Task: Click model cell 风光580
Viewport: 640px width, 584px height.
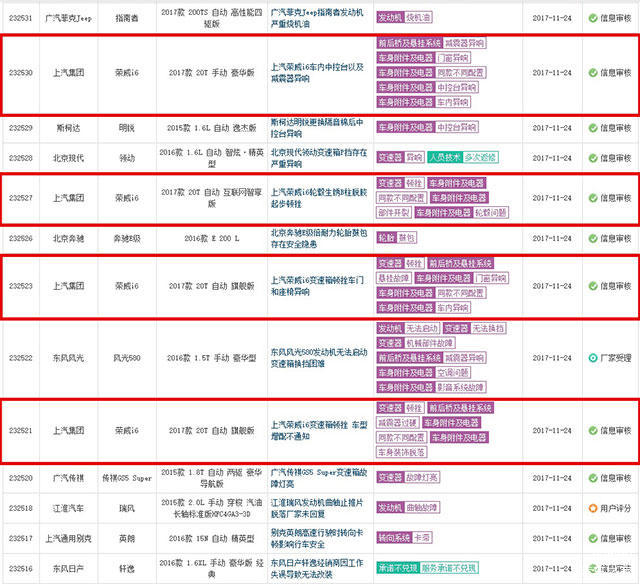Action: pyautogui.click(x=127, y=358)
